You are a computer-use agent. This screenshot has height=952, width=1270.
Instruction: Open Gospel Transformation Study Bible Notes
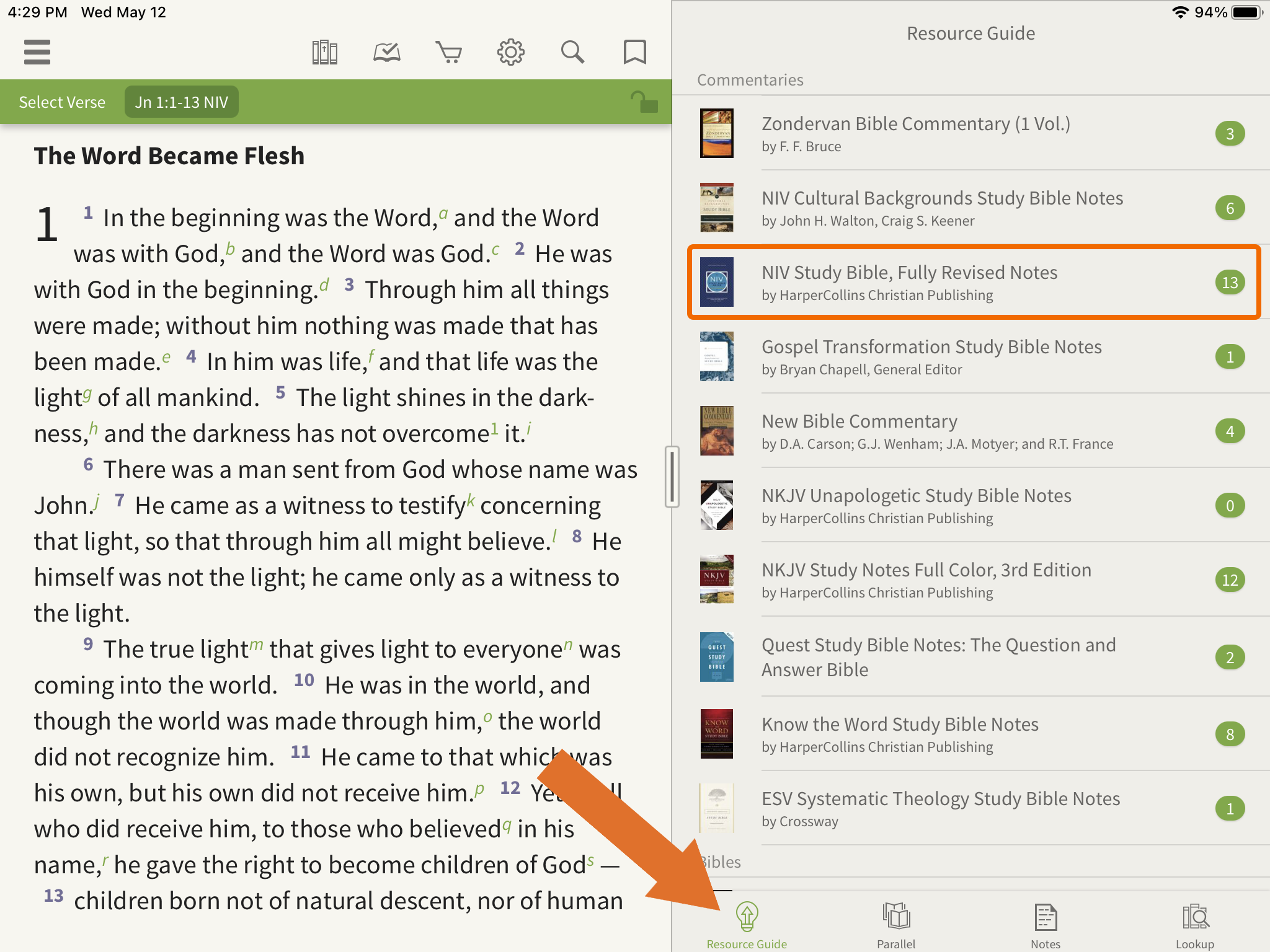tap(971, 356)
